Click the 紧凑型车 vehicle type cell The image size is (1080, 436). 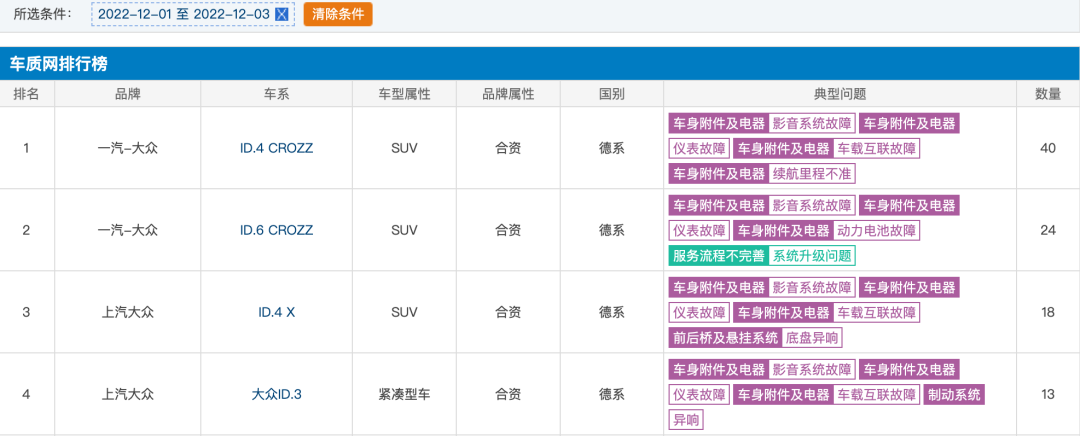tap(404, 395)
